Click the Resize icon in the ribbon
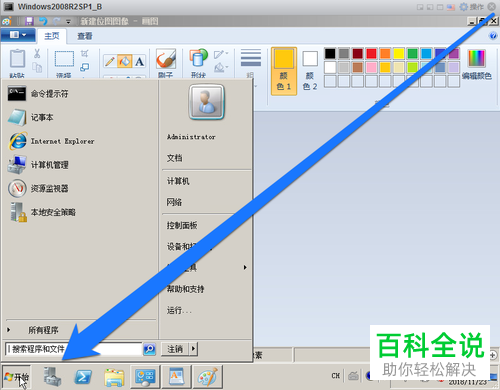The width and height of the screenshot is (500, 390). coord(85,68)
